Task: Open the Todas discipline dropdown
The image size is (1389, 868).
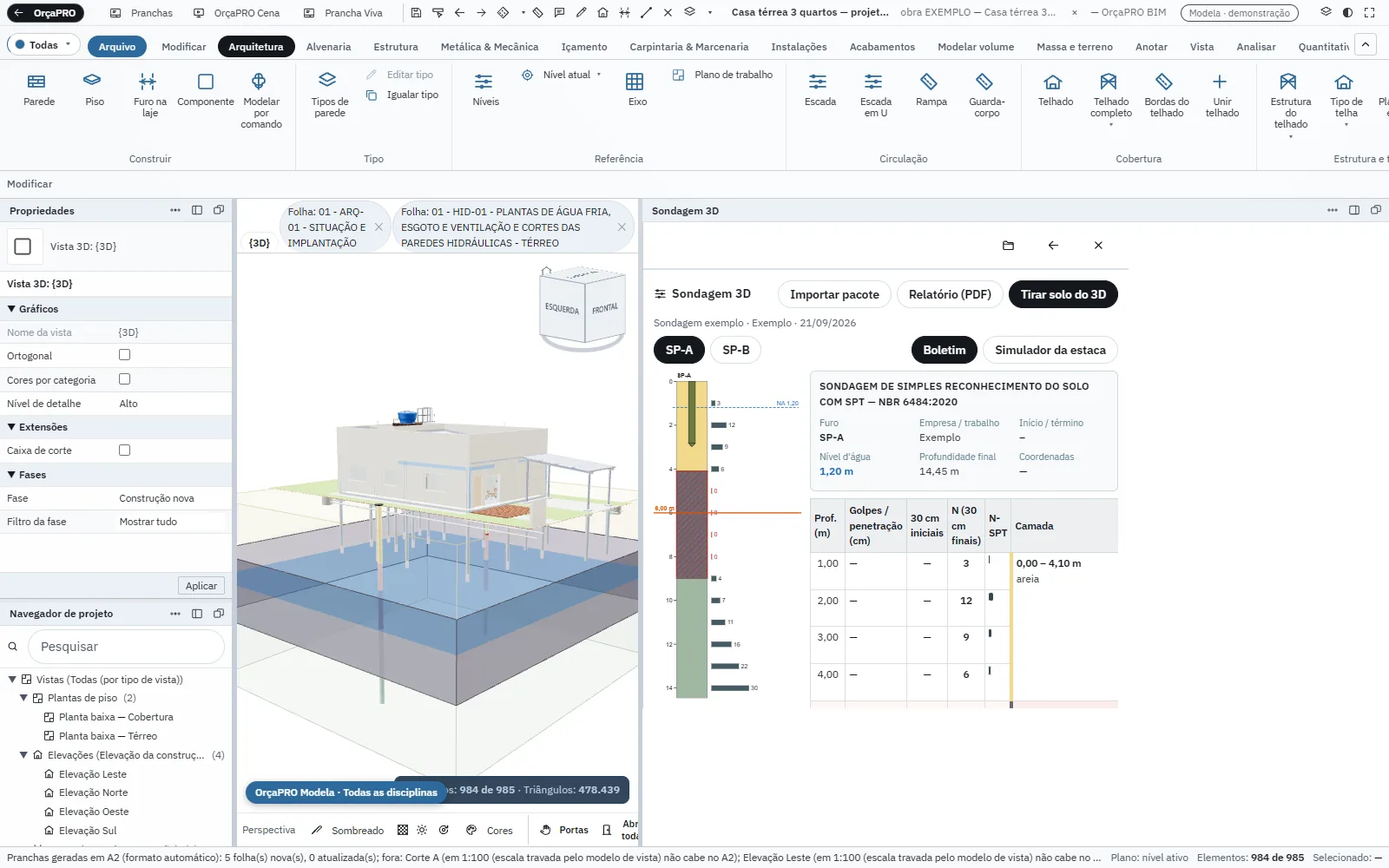Action: pyautogui.click(x=43, y=45)
